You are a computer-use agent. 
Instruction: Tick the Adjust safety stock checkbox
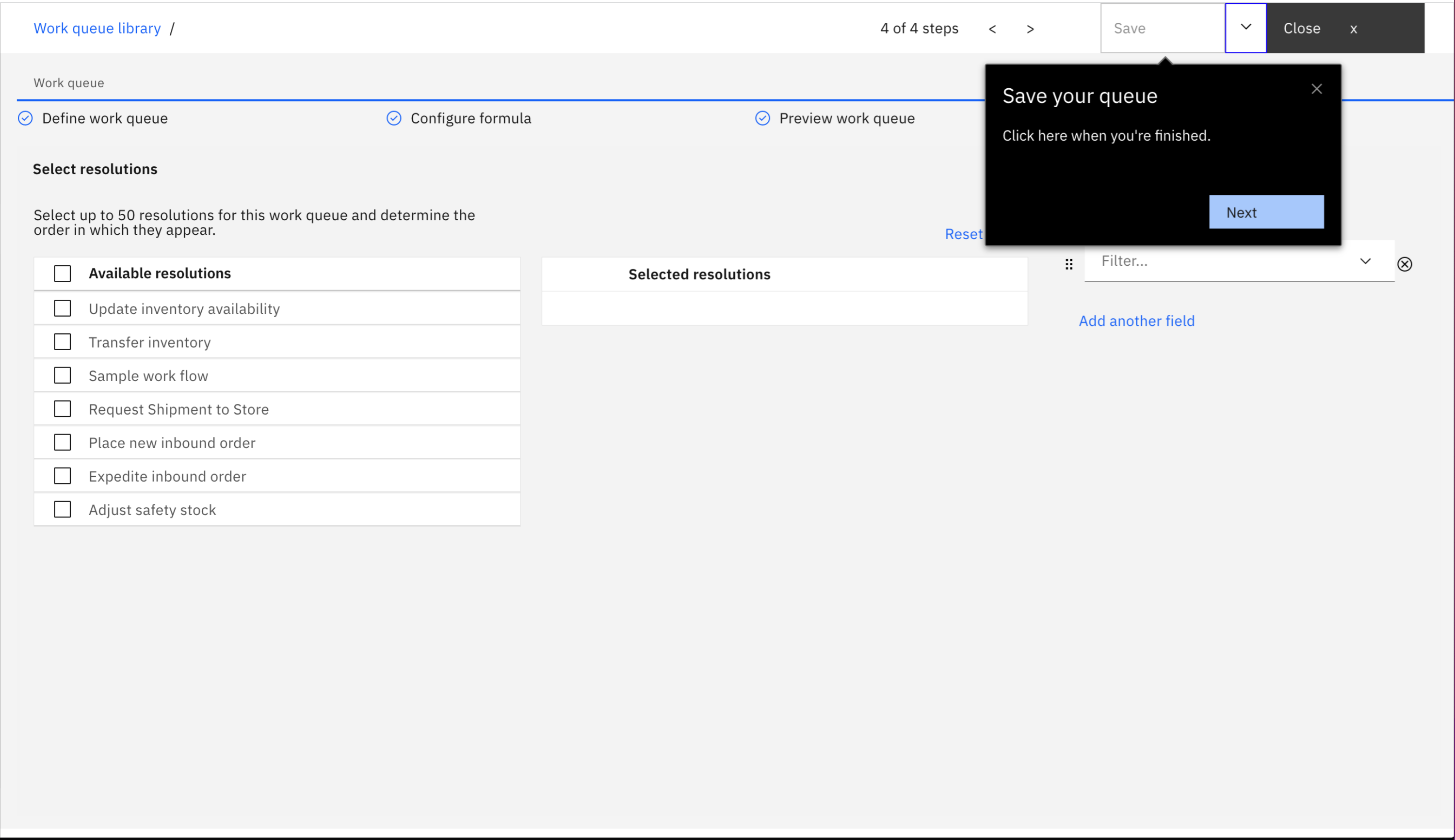click(x=62, y=509)
